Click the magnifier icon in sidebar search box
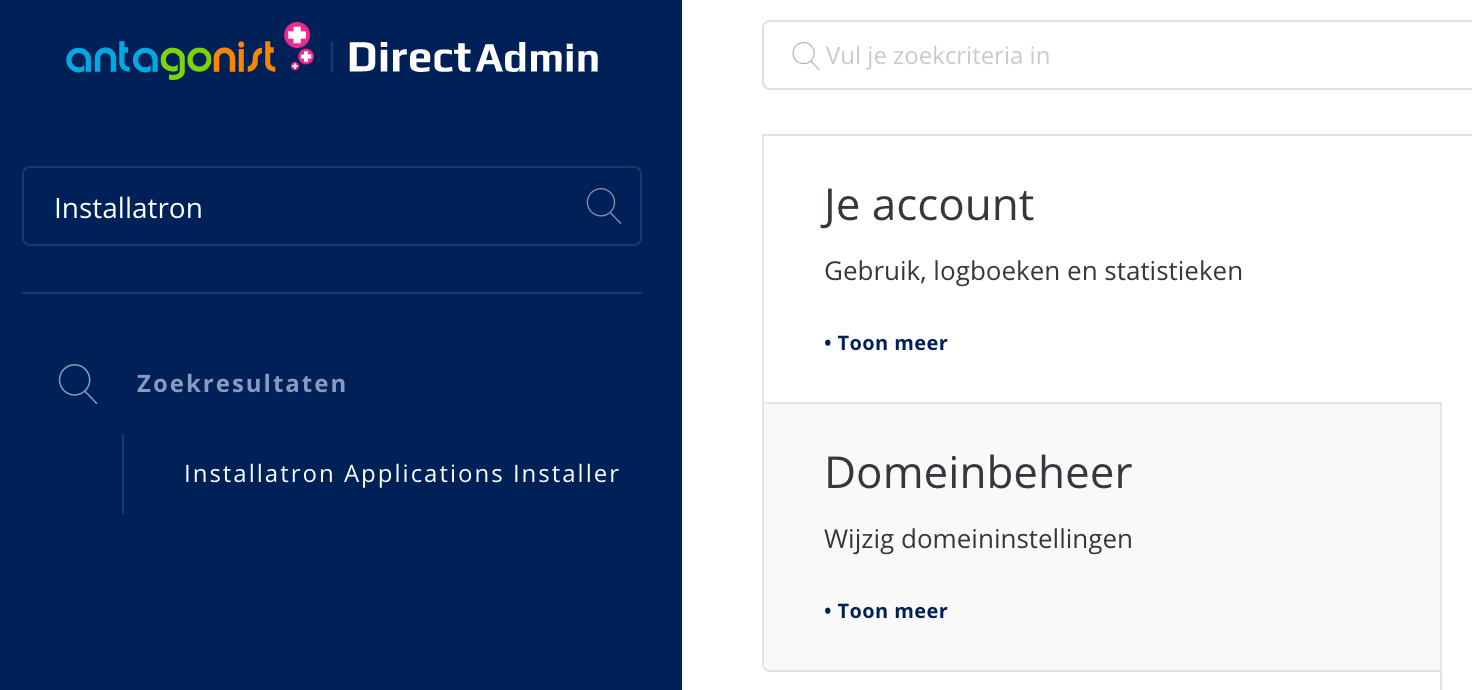 point(603,206)
